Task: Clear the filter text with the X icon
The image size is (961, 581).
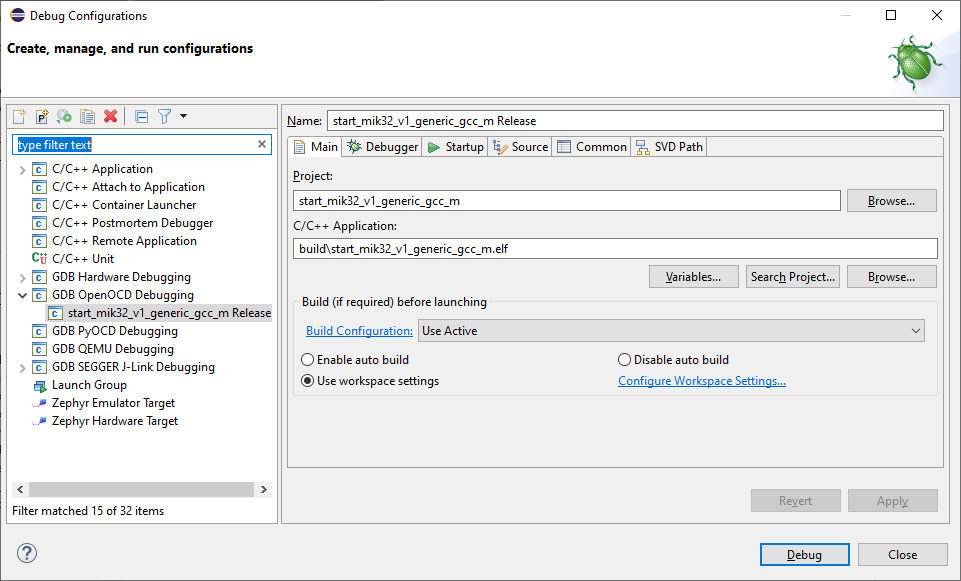Action: 262,145
